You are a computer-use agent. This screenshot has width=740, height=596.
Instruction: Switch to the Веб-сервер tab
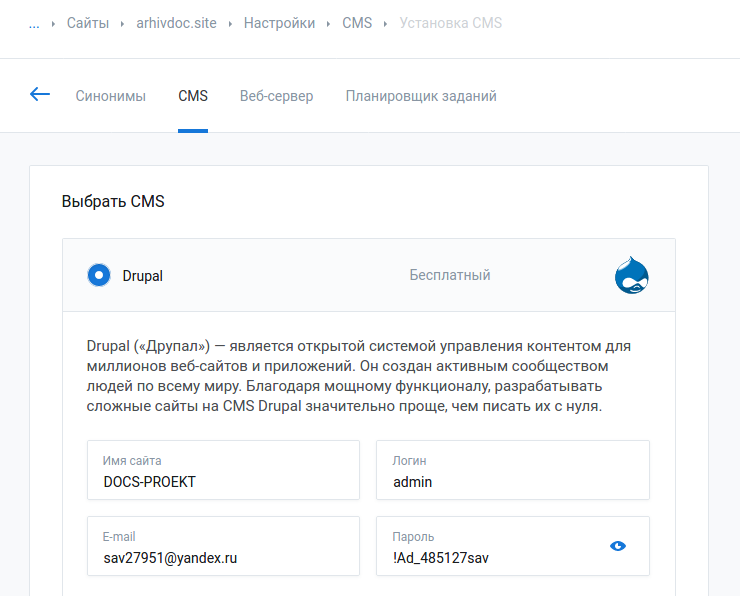pyautogui.click(x=277, y=96)
